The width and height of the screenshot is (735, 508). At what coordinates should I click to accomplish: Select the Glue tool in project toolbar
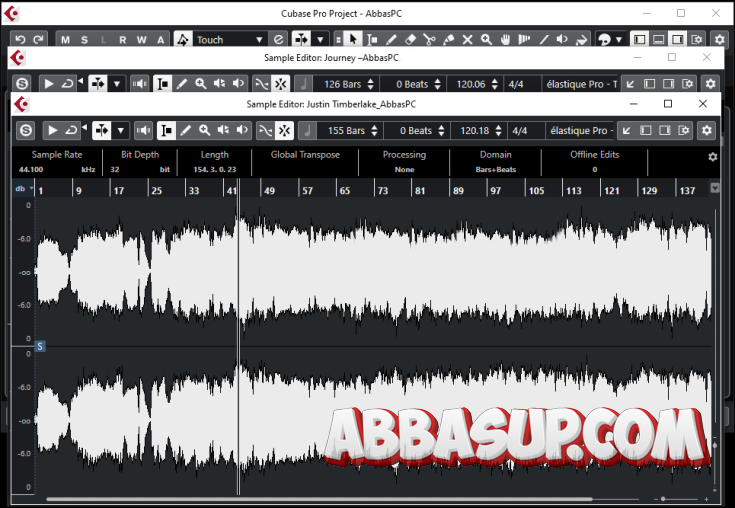[449, 40]
